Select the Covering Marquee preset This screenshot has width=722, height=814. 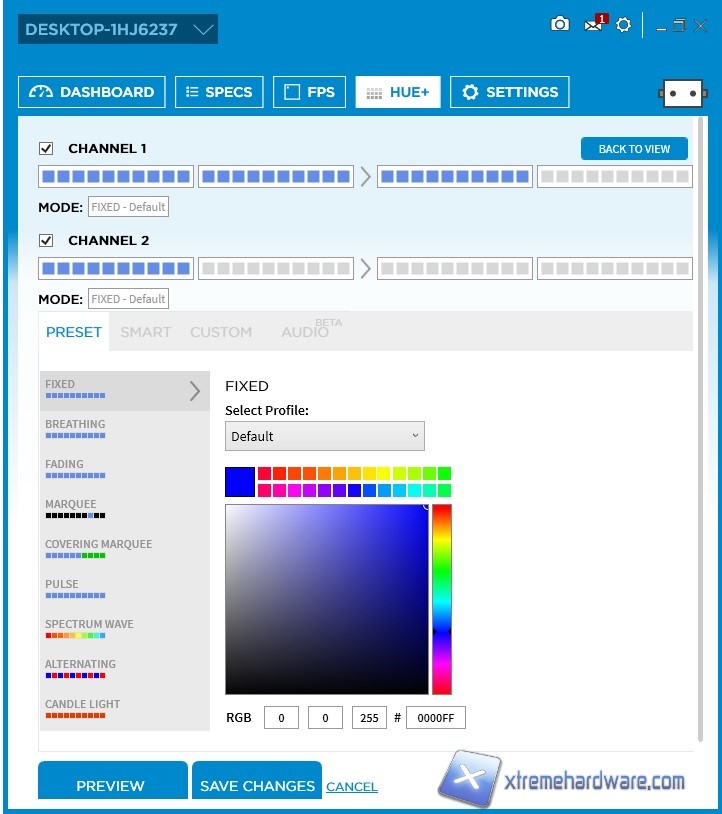tap(98, 549)
